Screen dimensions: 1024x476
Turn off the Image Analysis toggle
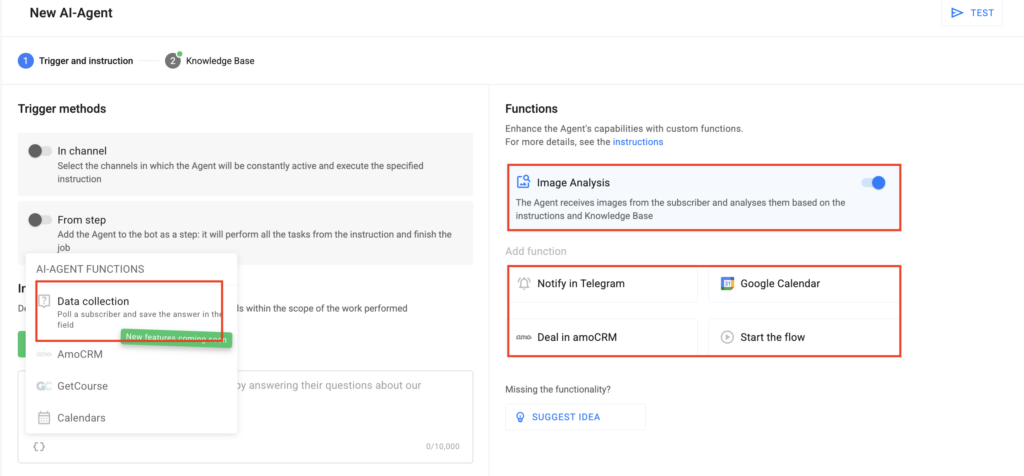872,183
